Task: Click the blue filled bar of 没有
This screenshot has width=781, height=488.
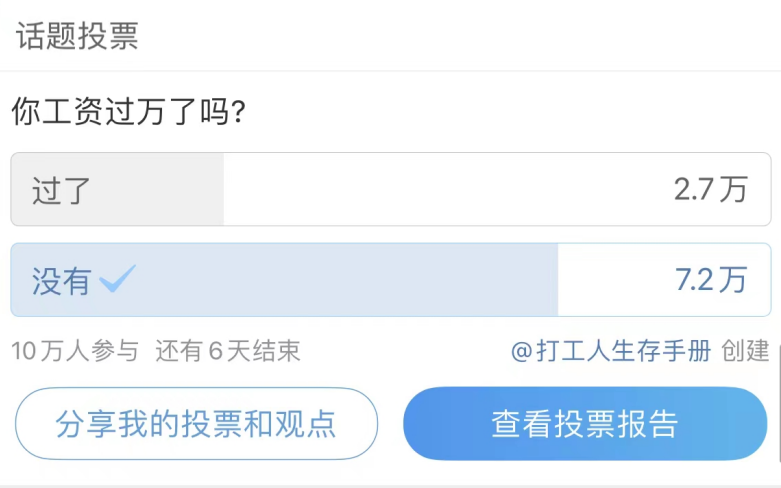Action: point(284,280)
